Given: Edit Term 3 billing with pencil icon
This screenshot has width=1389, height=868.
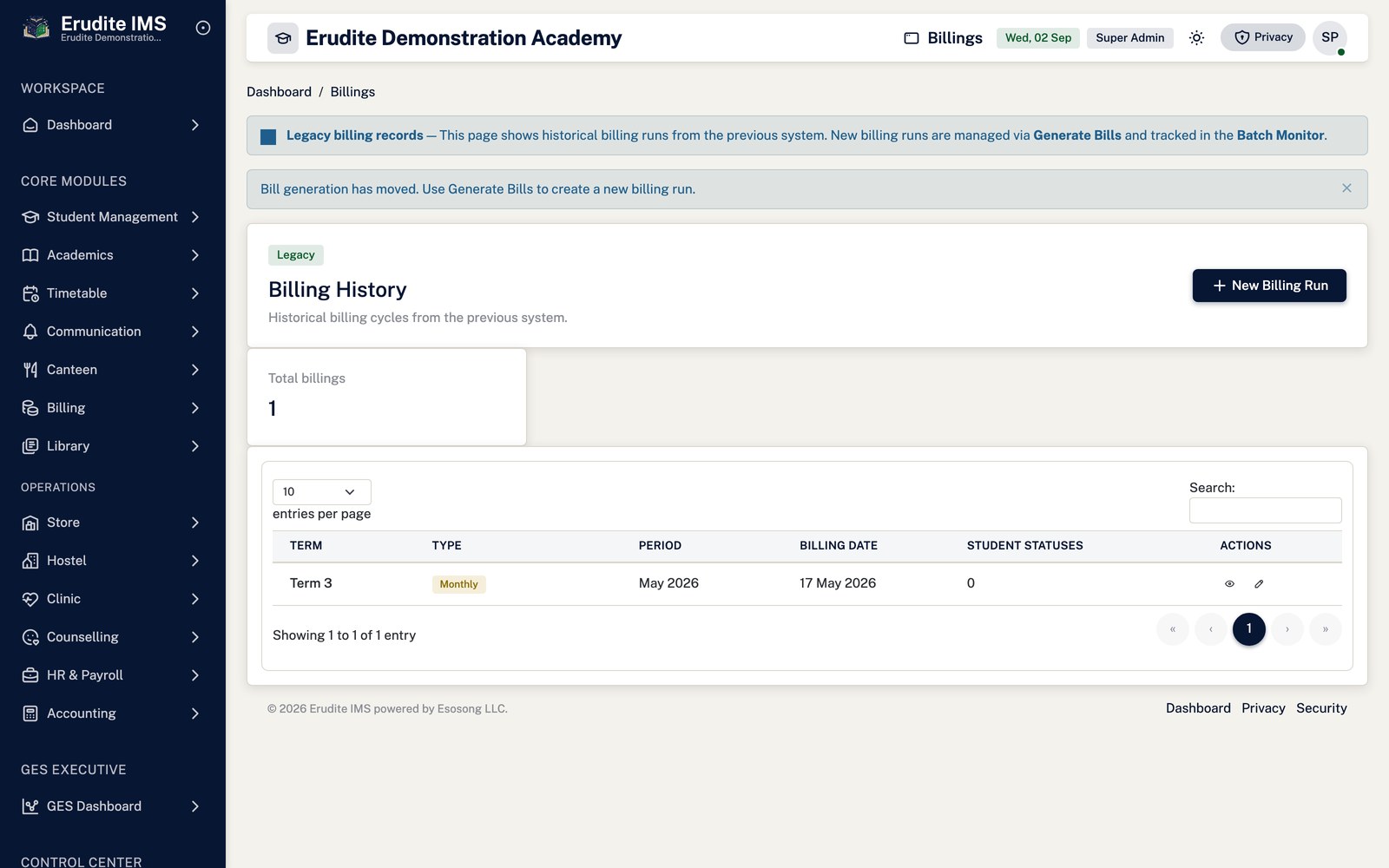Looking at the screenshot, I should click(1259, 584).
